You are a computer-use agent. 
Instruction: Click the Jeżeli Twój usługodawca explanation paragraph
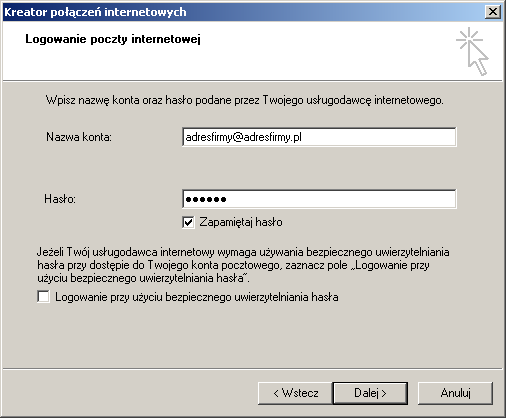tap(243, 265)
